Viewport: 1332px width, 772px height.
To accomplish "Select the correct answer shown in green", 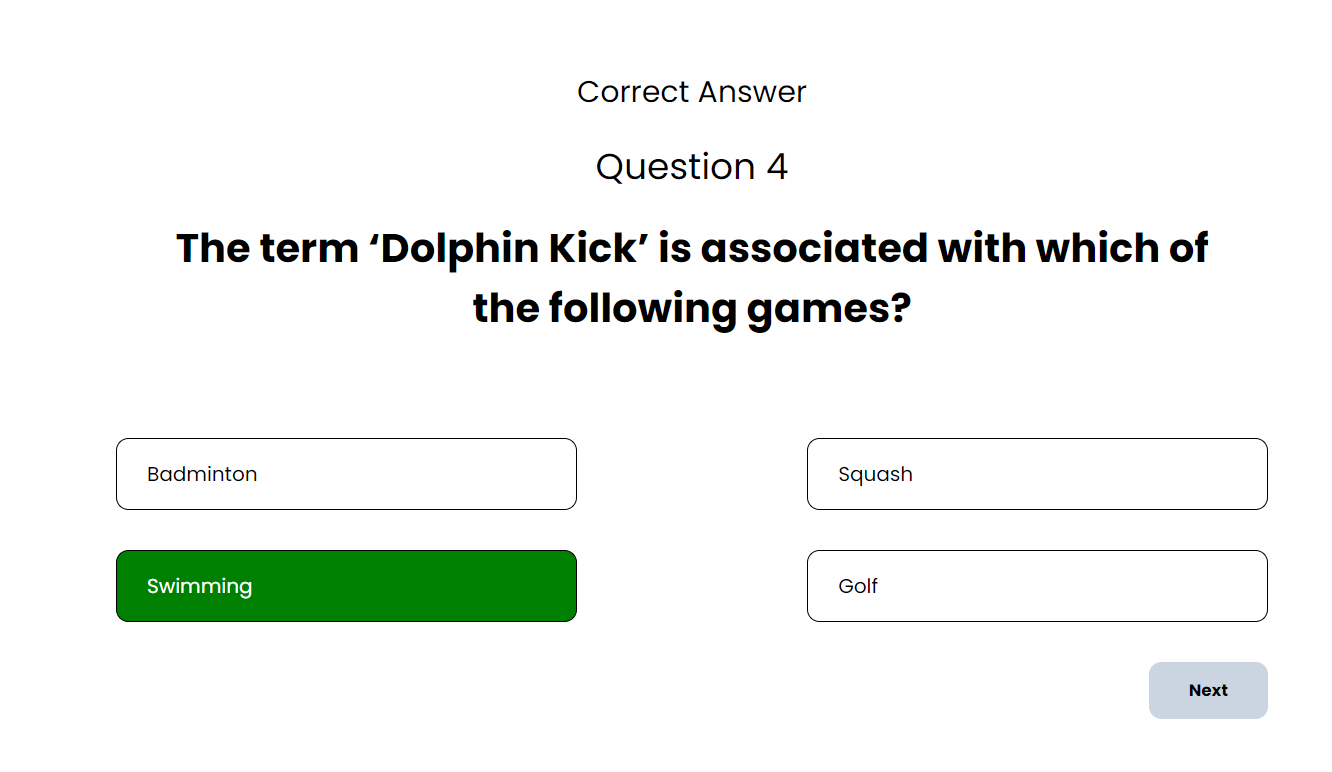I will coord(346,586).
